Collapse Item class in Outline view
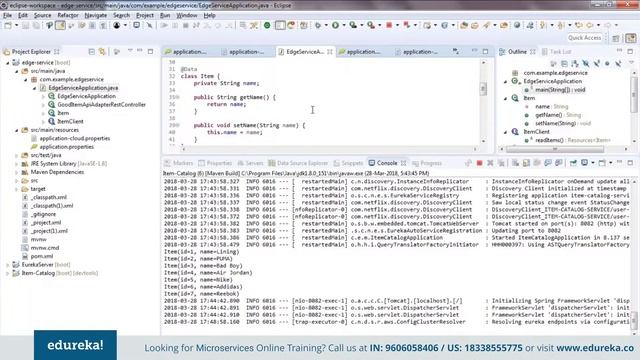This screenshot has width=640, height=360. [505, 98]
